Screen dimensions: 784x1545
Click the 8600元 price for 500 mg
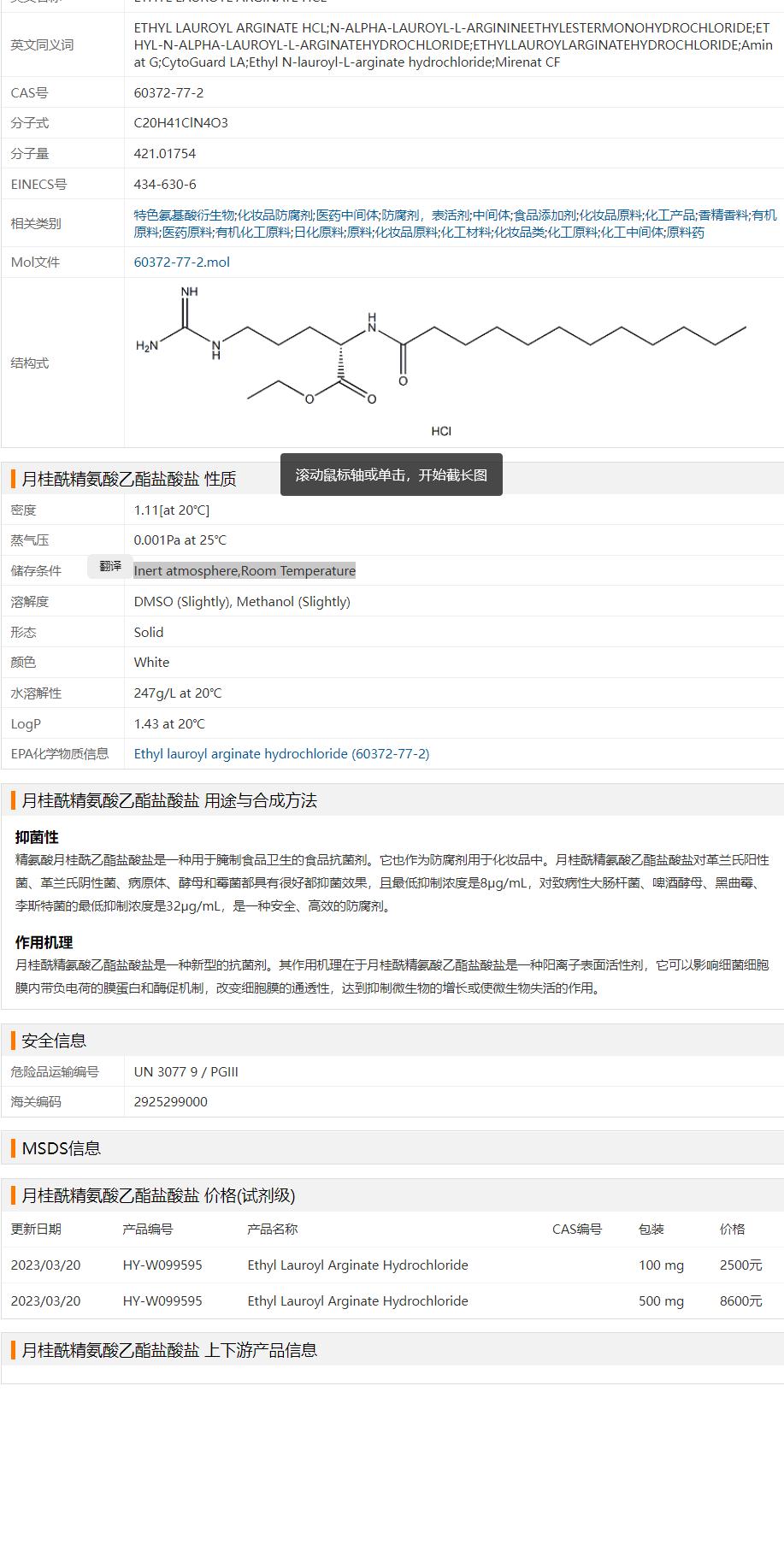point(740,1301)
